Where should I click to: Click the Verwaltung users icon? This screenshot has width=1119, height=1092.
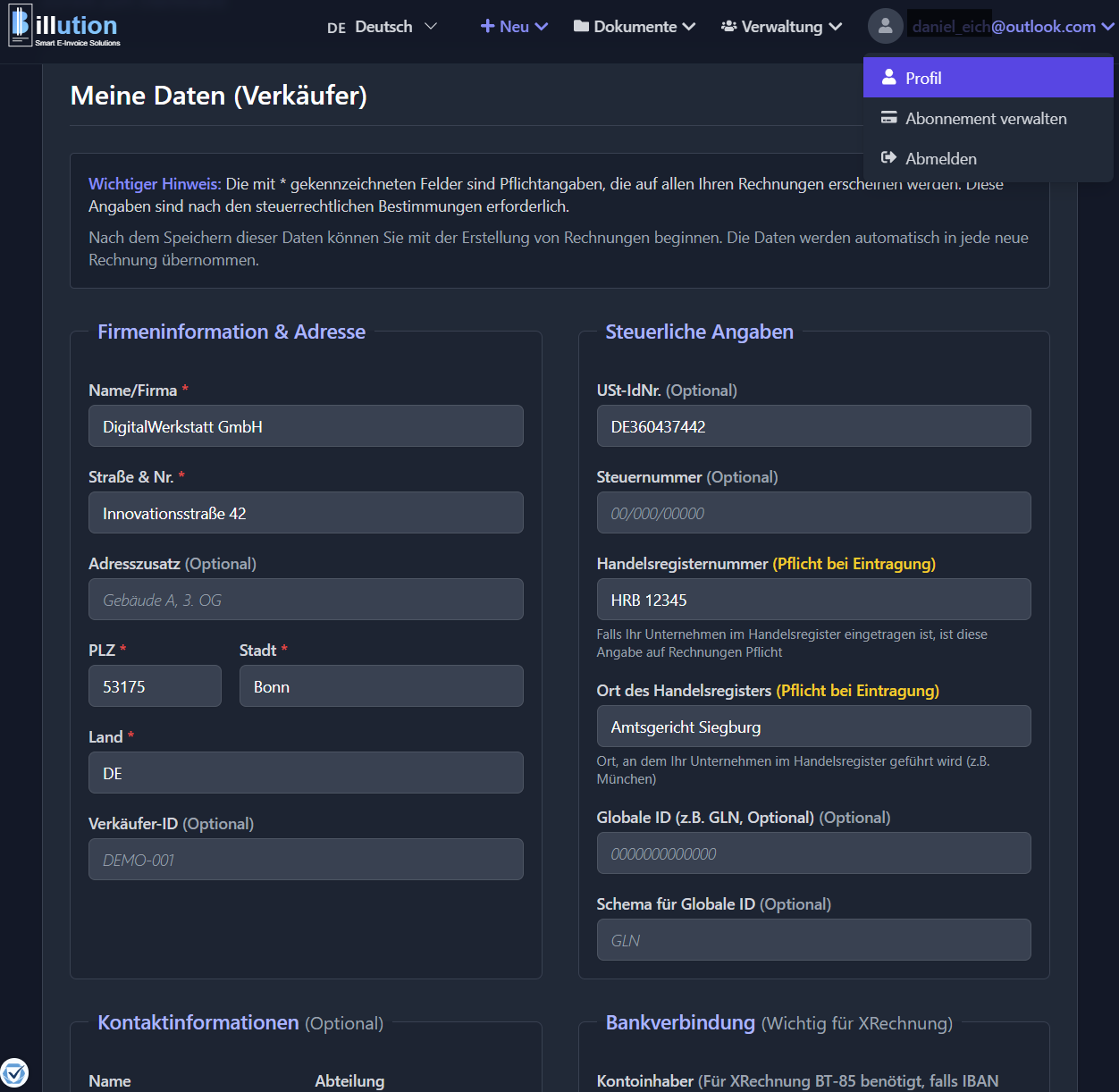729,26
